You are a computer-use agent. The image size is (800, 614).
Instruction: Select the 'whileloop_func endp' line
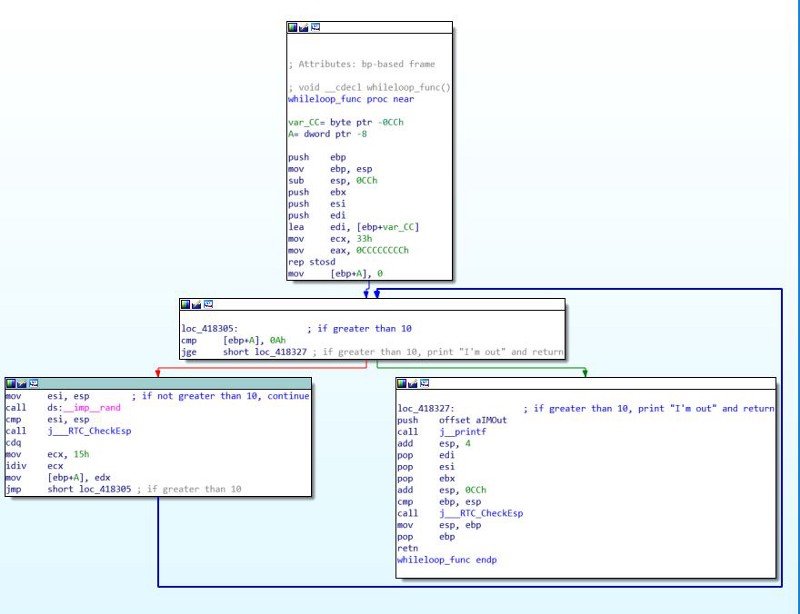[447, 560]
